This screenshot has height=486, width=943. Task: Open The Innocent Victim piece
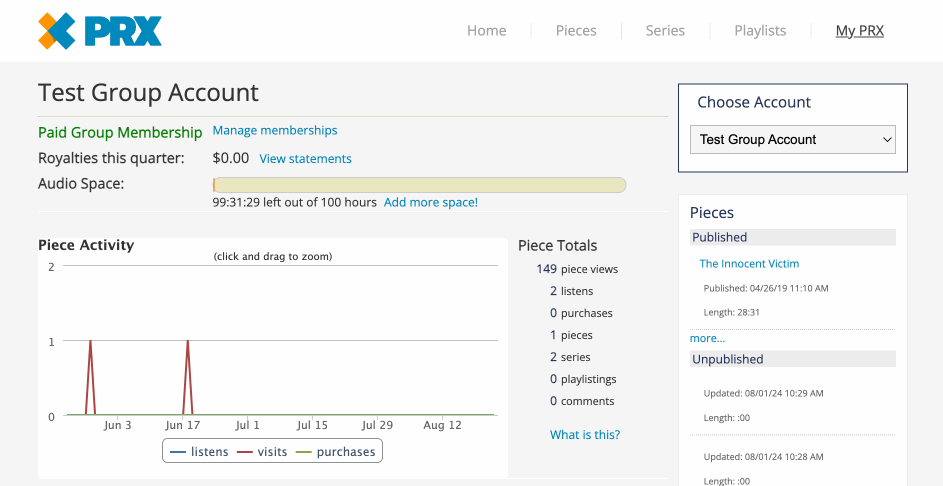(x=749, y=263)
